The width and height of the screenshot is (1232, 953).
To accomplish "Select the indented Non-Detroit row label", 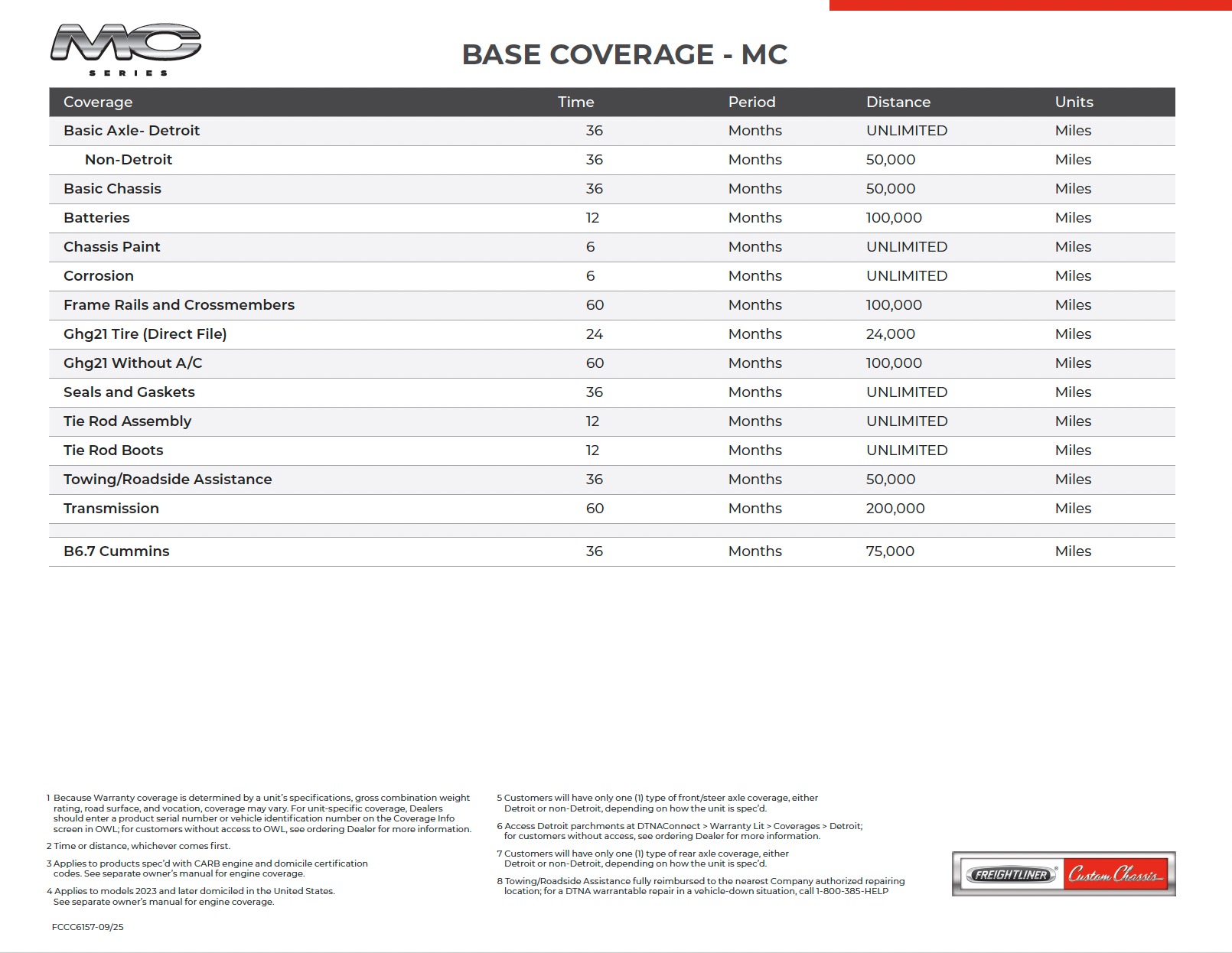I will [x=129, y=160].
